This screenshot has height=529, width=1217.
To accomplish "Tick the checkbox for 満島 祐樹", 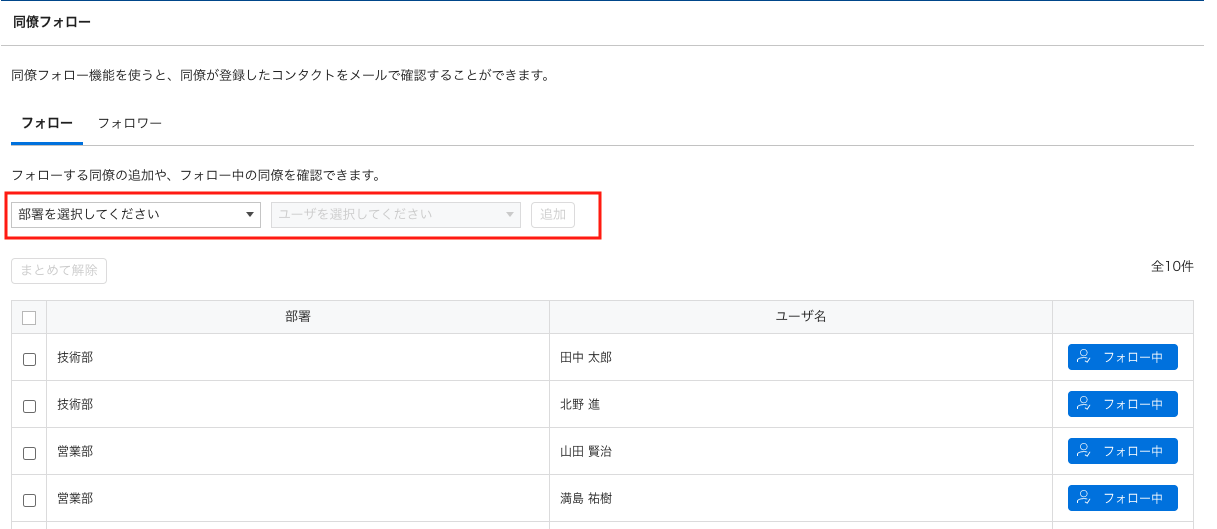I will tap(29, 500).
